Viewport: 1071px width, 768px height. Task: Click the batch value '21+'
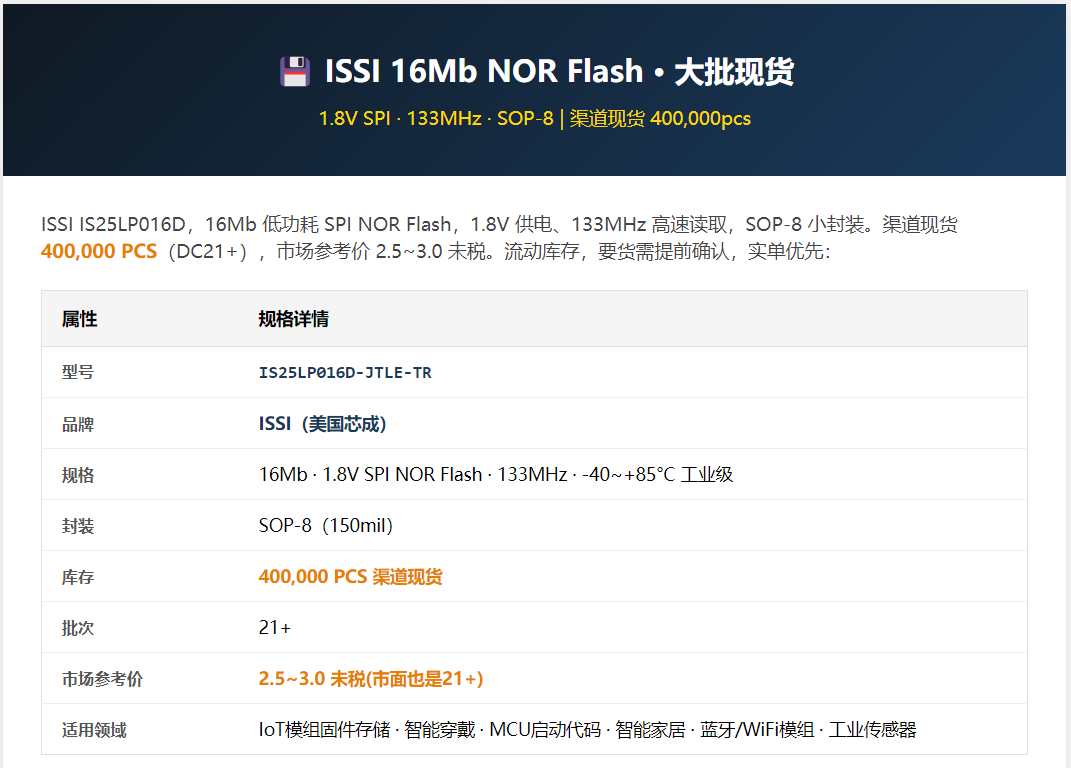(x=275, y=628)
